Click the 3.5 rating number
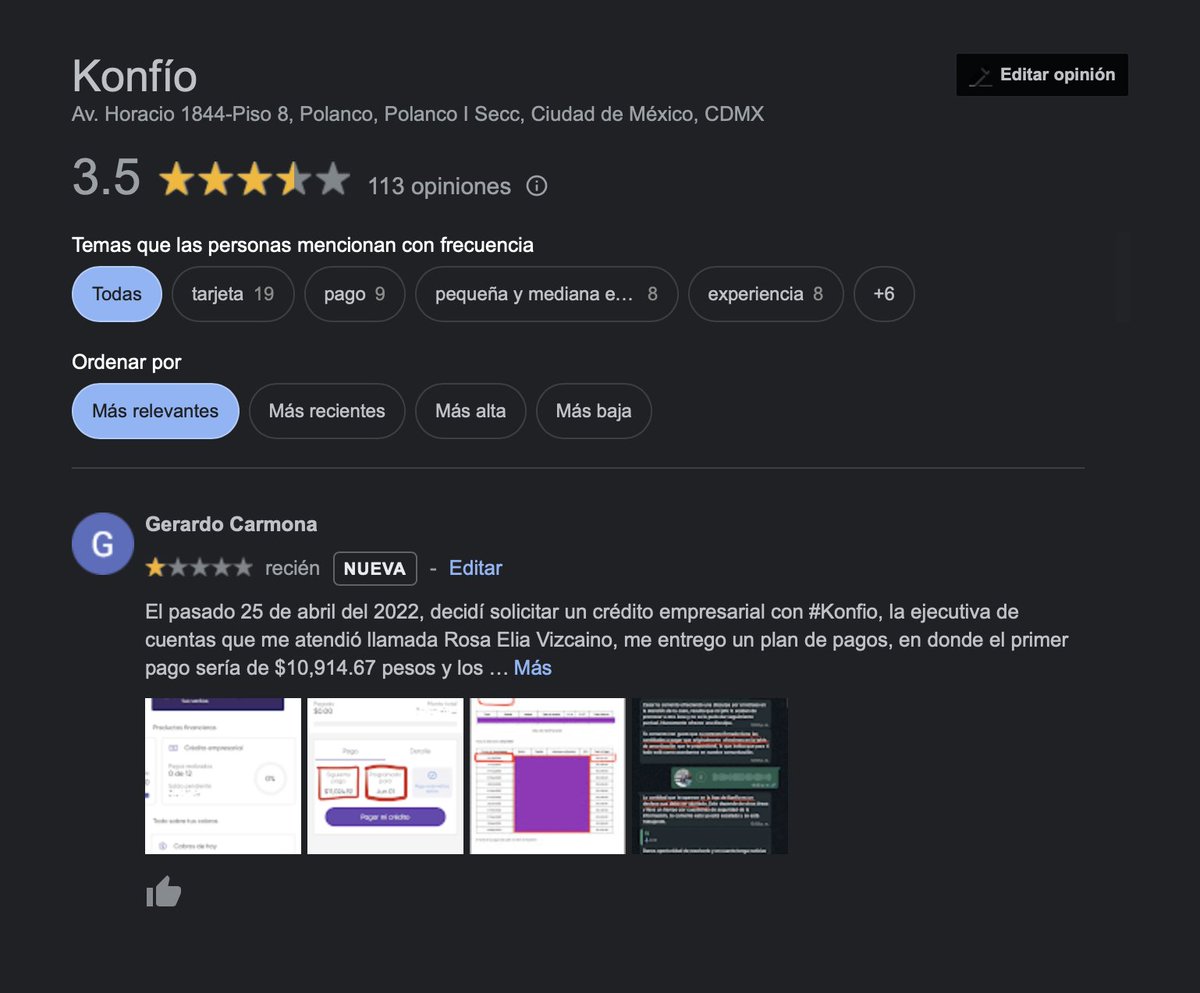This screenshot has height=993, width=1200. 106,178
